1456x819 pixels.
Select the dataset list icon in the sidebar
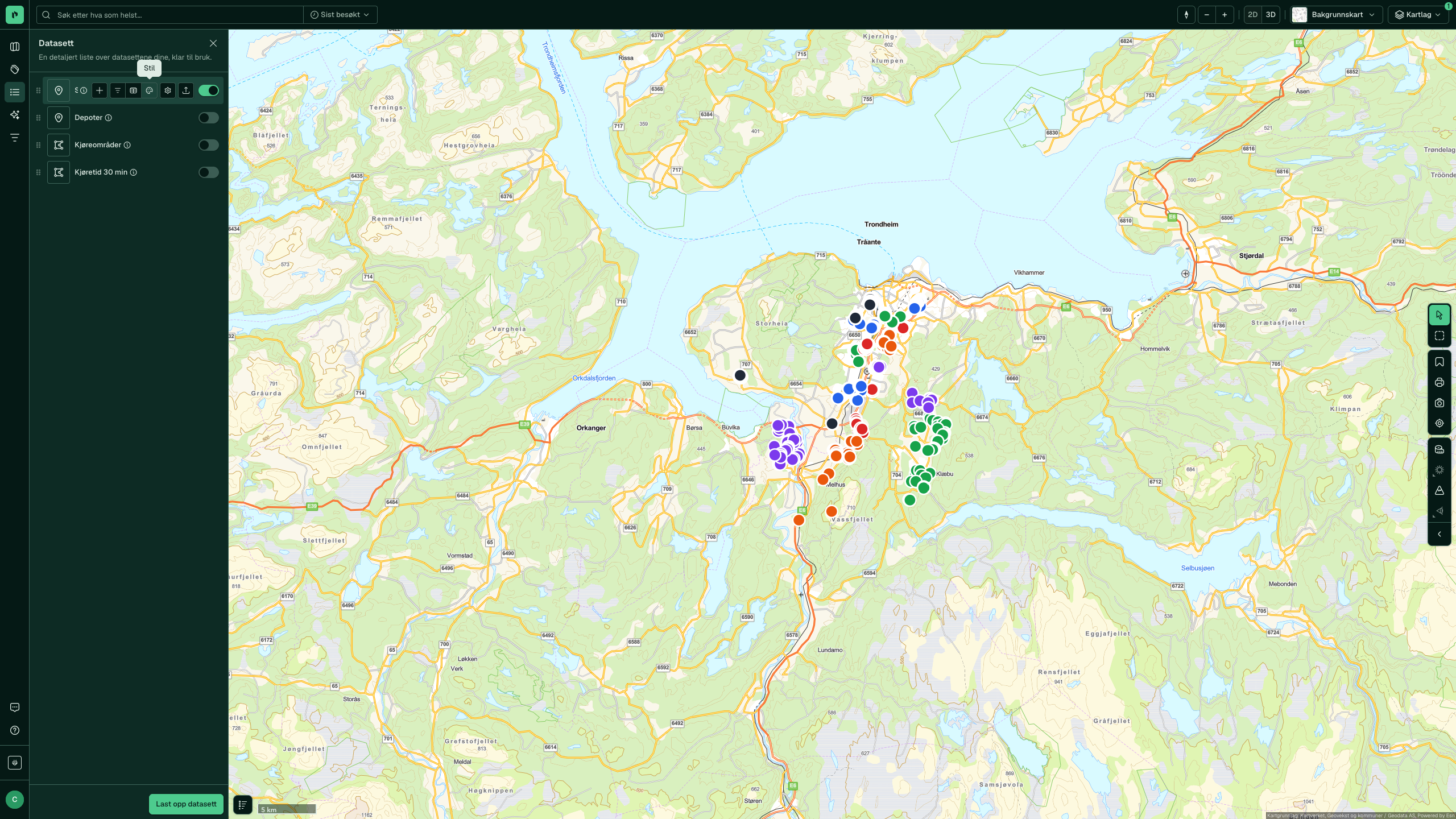pyautogui.click(x=15, y=92)
